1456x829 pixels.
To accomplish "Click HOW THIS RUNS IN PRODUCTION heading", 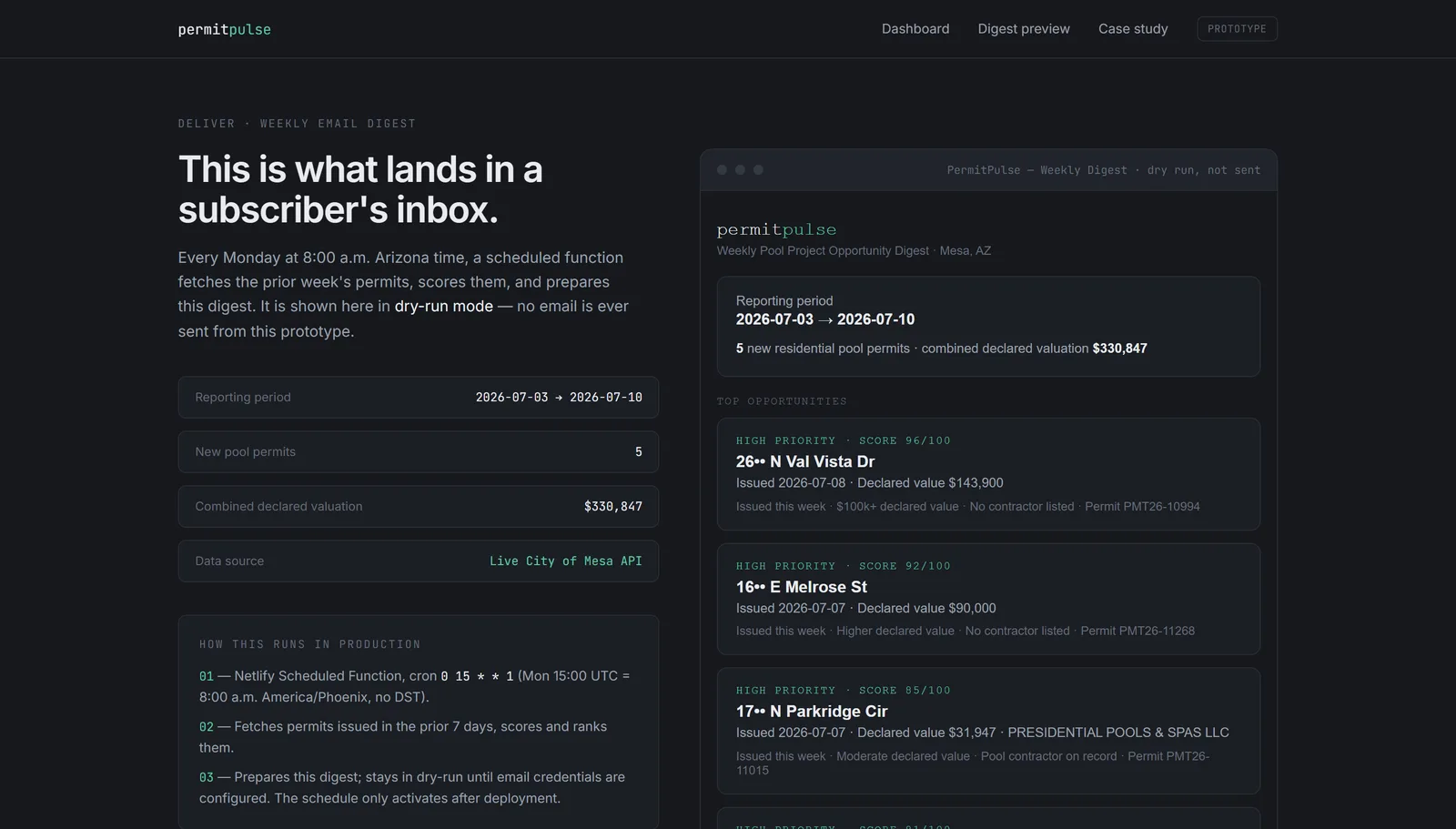I will coord(310,644).
